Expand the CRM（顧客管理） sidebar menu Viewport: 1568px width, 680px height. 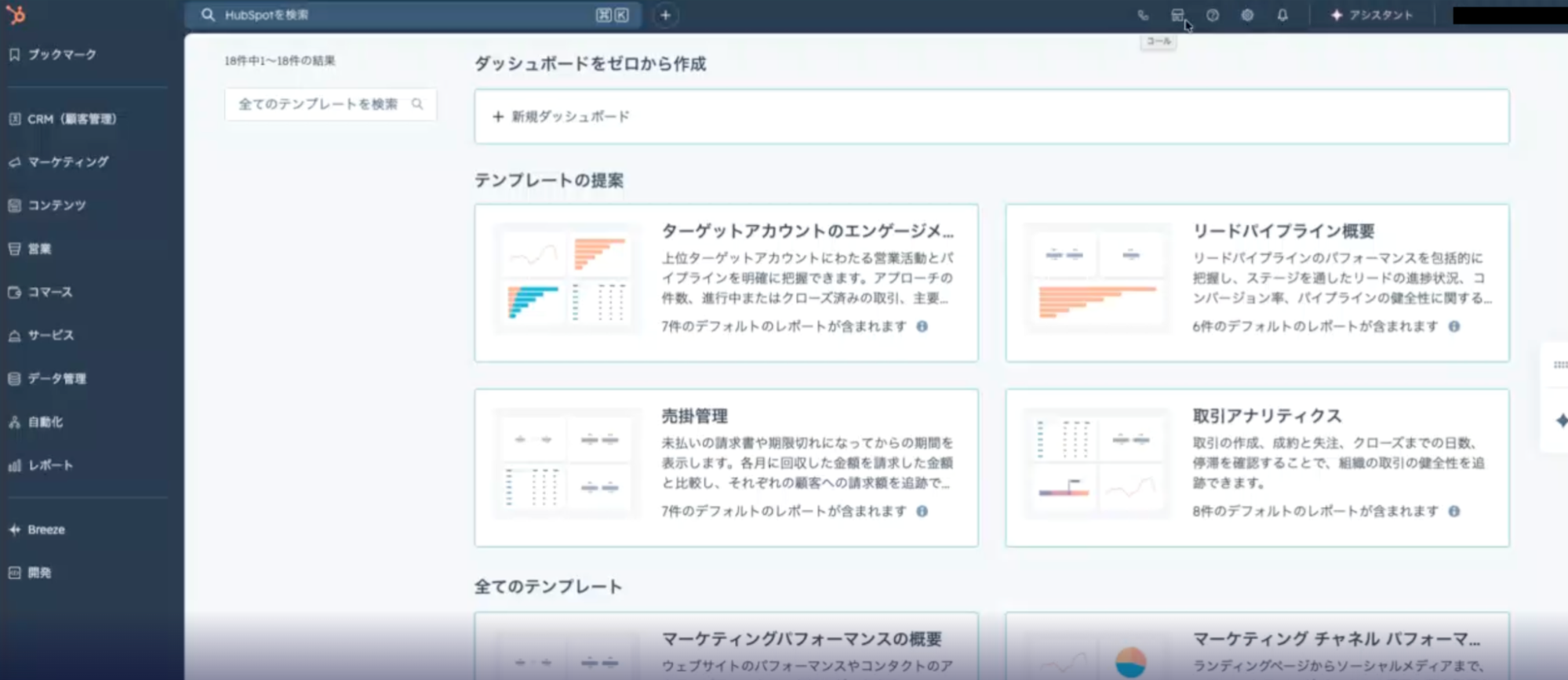tap(71, 119)
